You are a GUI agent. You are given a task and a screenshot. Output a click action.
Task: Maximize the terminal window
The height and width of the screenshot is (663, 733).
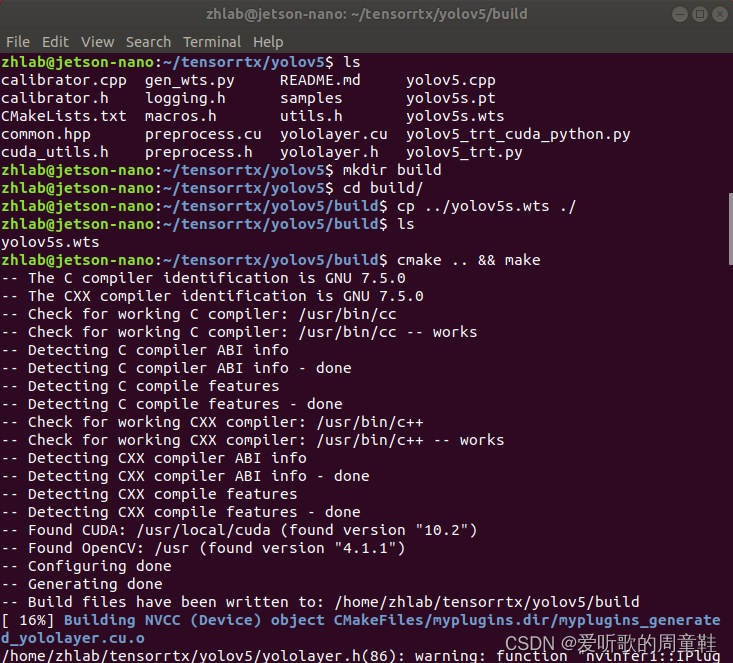(700, 14)
